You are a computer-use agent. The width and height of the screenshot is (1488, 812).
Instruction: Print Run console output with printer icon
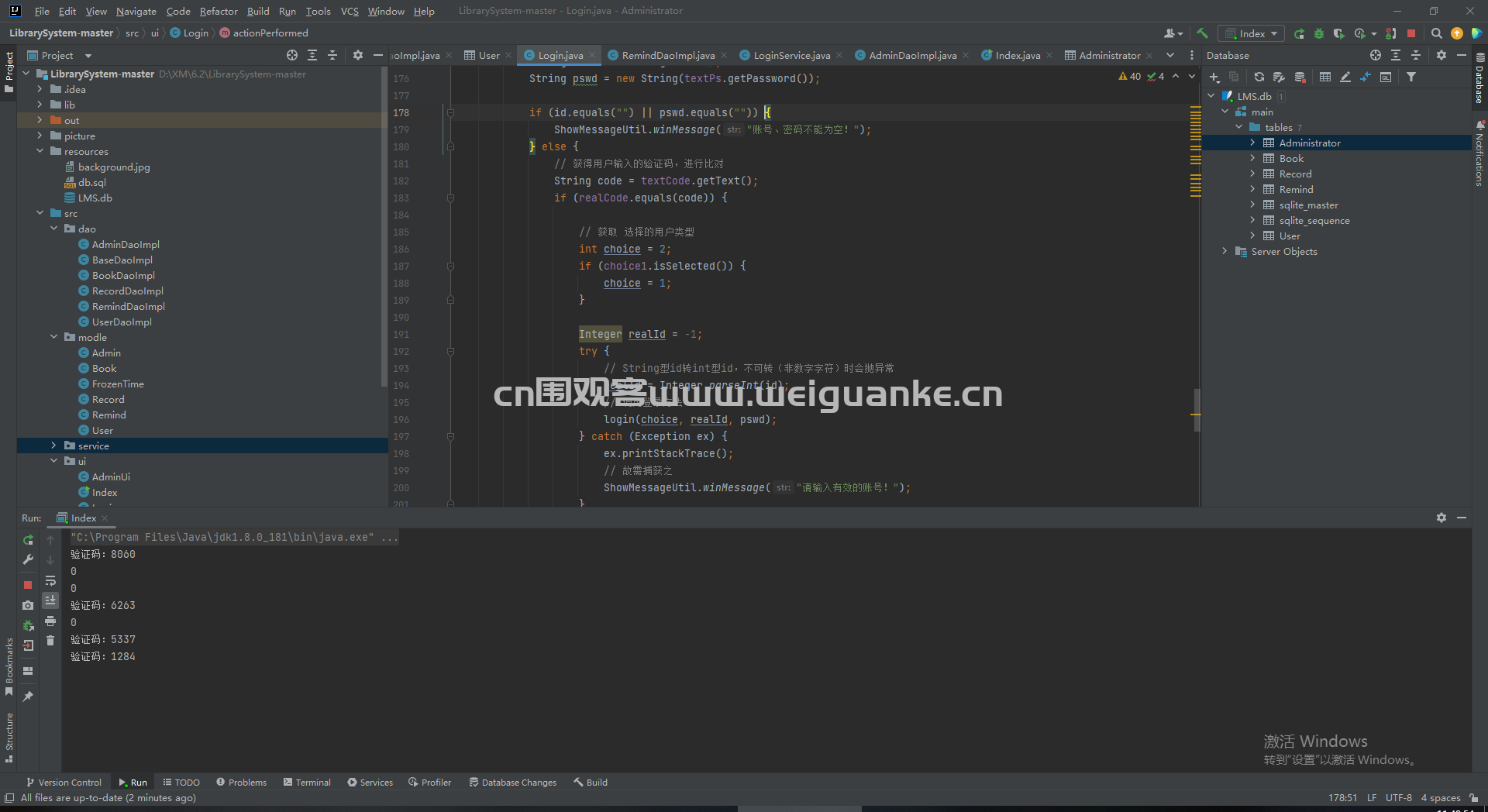[x=50, y=621]
